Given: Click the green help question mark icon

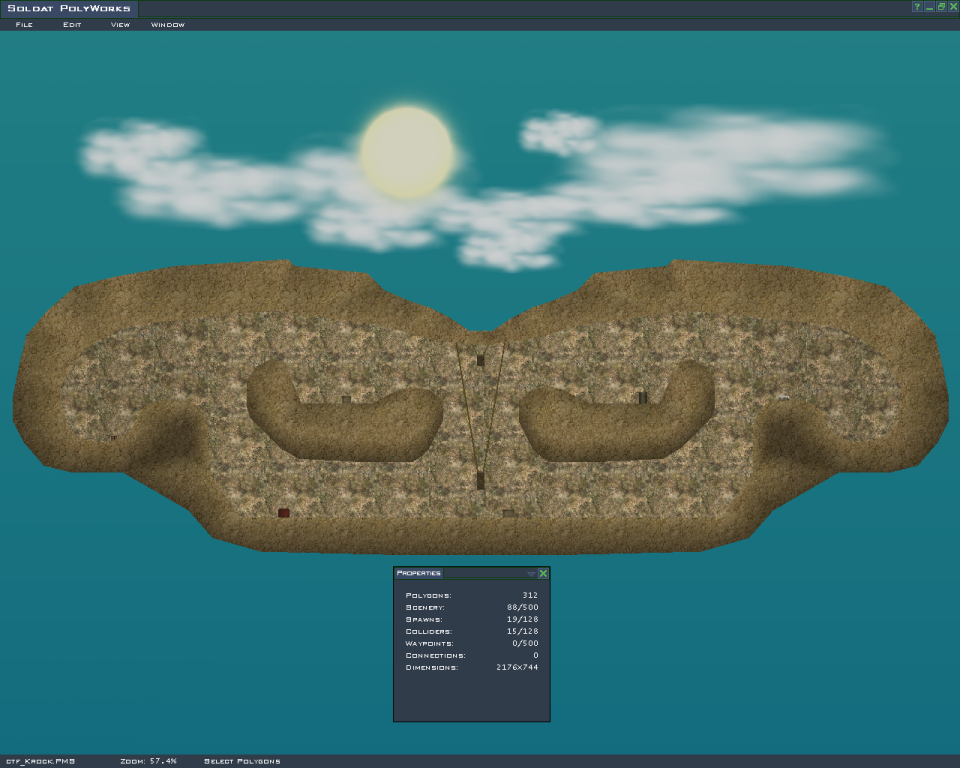Looking at the screenshot, I should click(x=917, y=7).
